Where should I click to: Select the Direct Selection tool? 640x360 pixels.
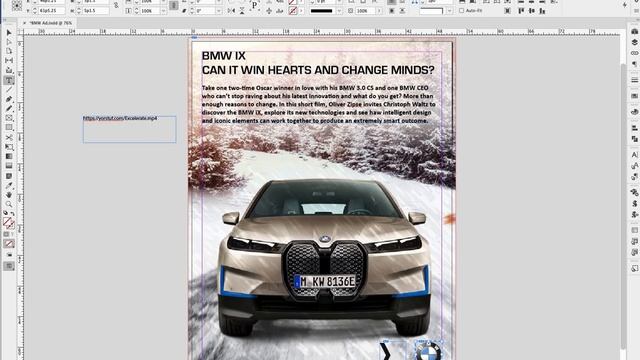(x=9, y=42)
